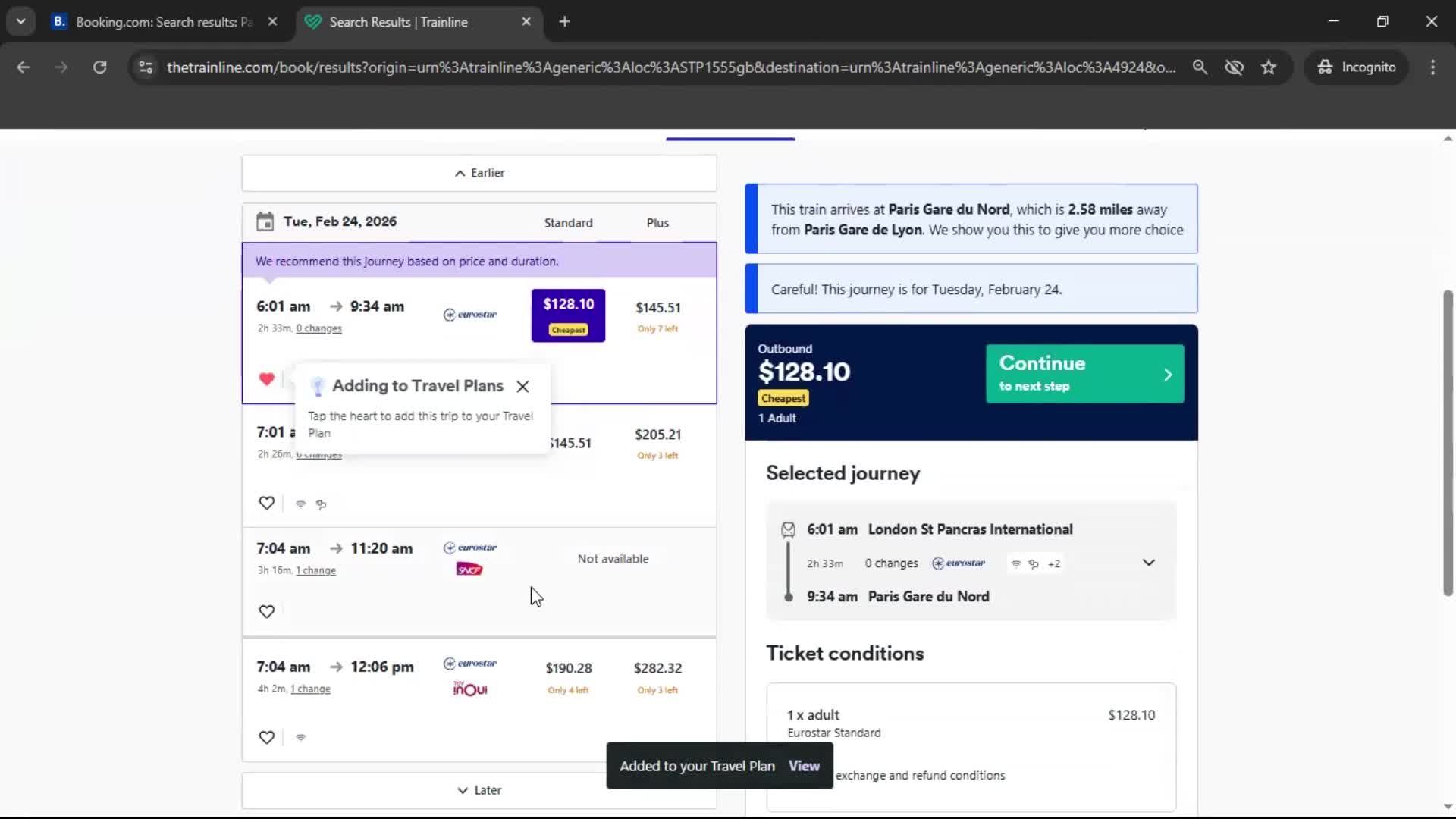Save the 7:04 am to 12:06 pm journey

pyautogui.click(x=266, y=737)
